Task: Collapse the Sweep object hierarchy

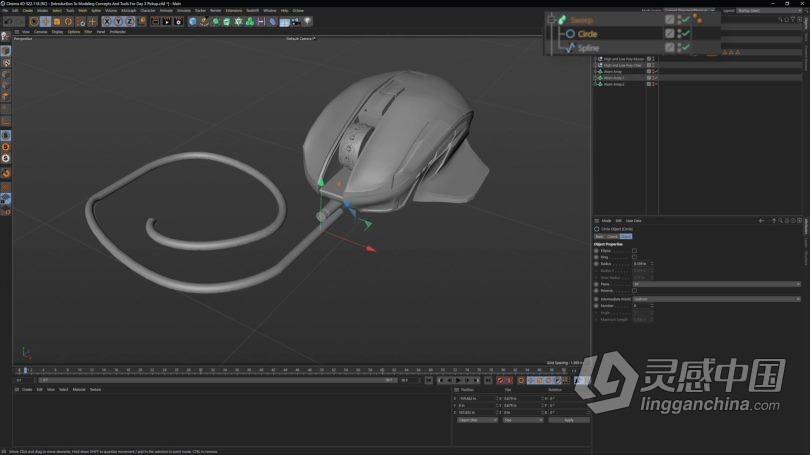Action: 551,20
